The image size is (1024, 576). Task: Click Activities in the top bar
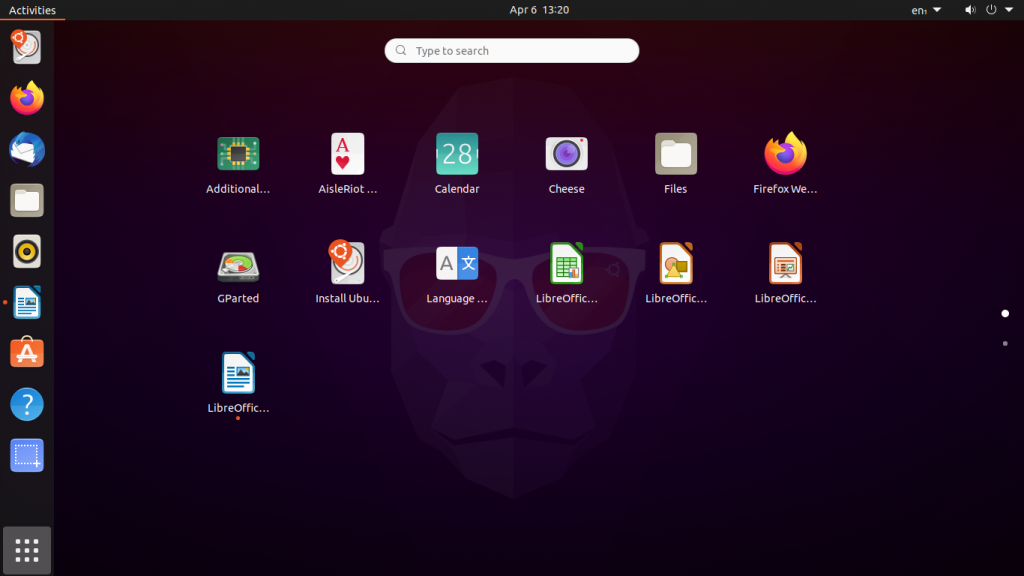[33, 10]
